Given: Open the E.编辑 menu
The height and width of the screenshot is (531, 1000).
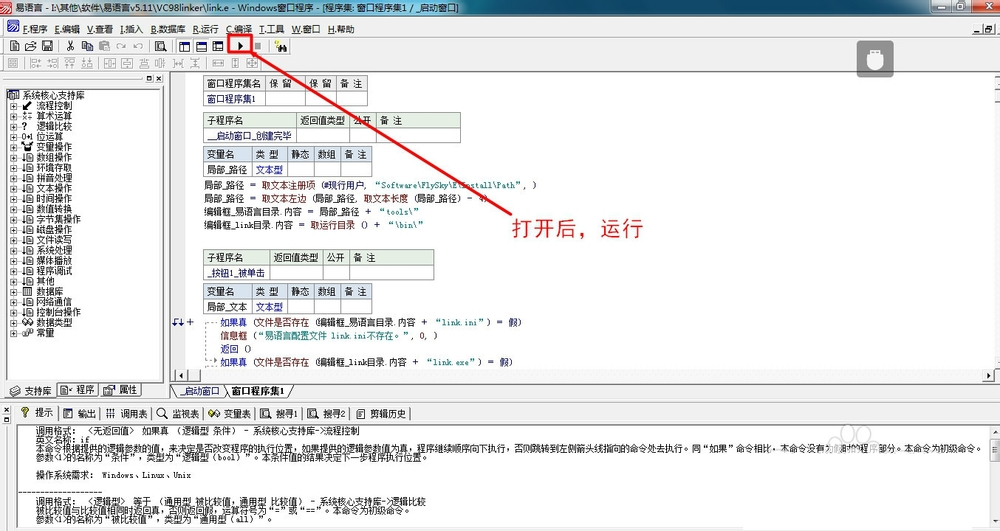Looking at the screenshot, I should point(68,29).
